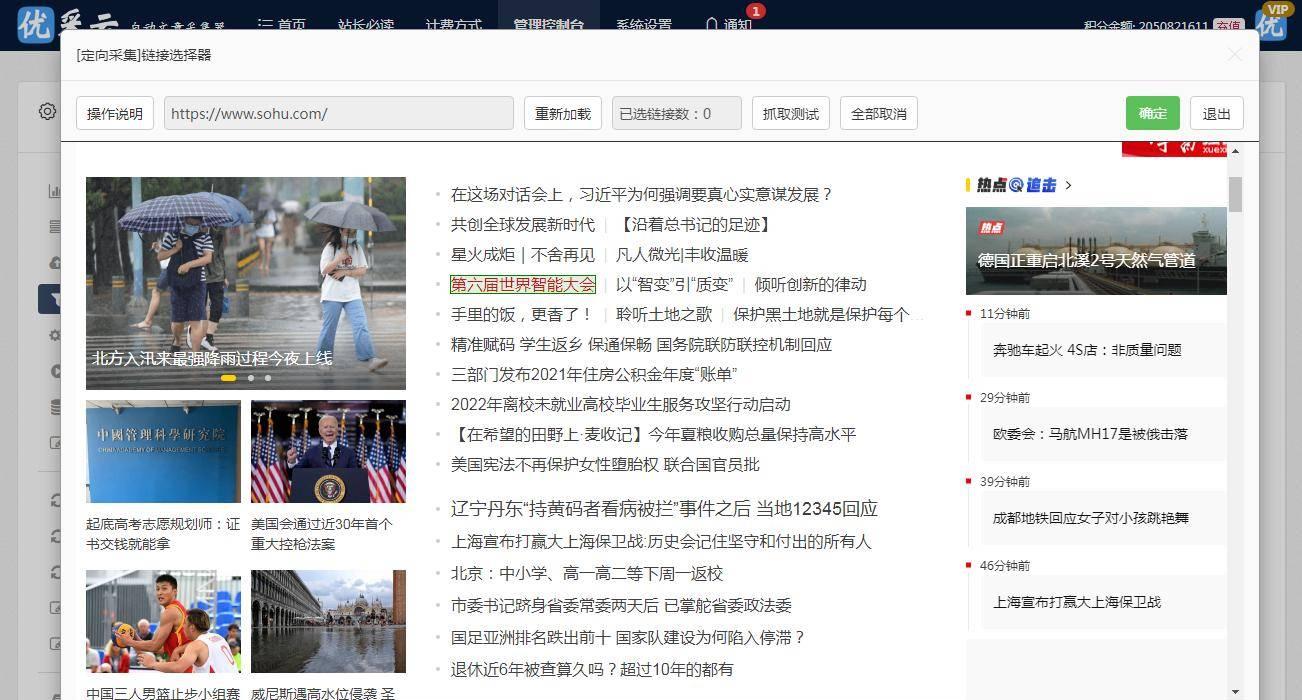This screenshot has width=1302, height=700.
Task: Click the Biden podium thumbnail
Action: click(328, 451)
